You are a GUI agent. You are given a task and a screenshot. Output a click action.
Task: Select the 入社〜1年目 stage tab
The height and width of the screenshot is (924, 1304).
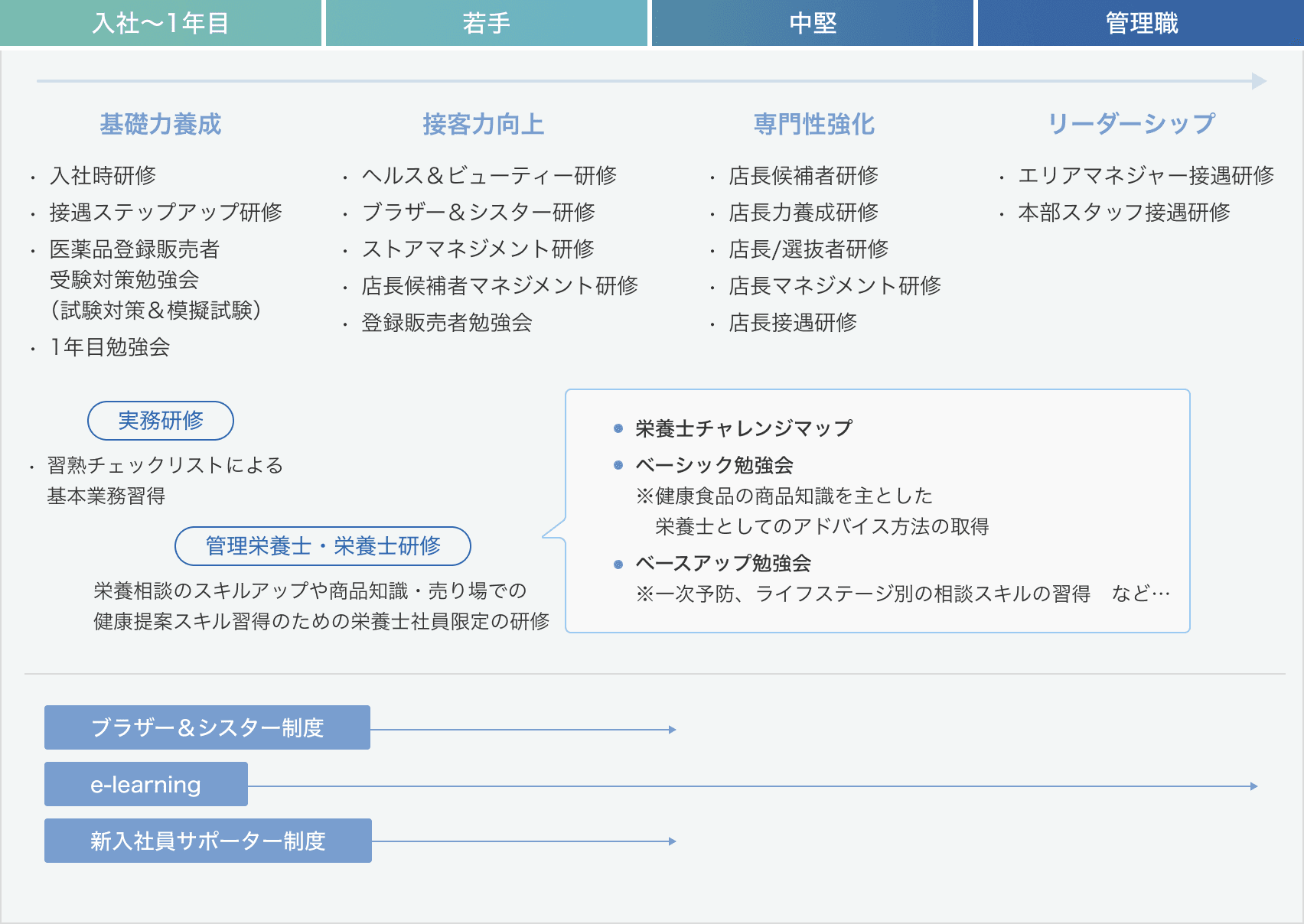(161, 24)
